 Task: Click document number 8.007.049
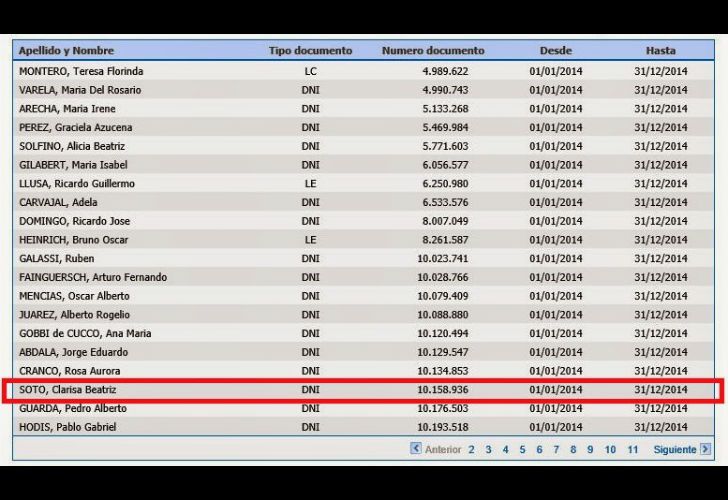pos(445,221)
